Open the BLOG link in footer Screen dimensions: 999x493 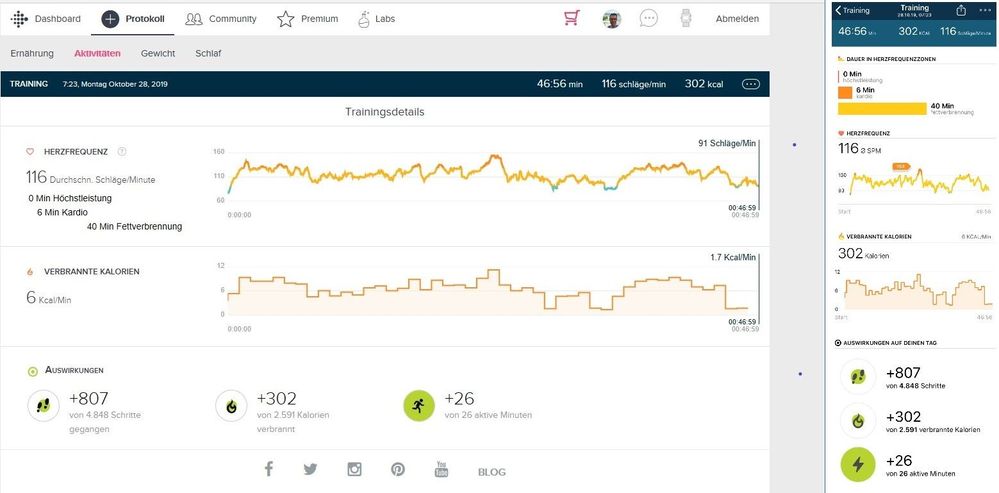492,471
